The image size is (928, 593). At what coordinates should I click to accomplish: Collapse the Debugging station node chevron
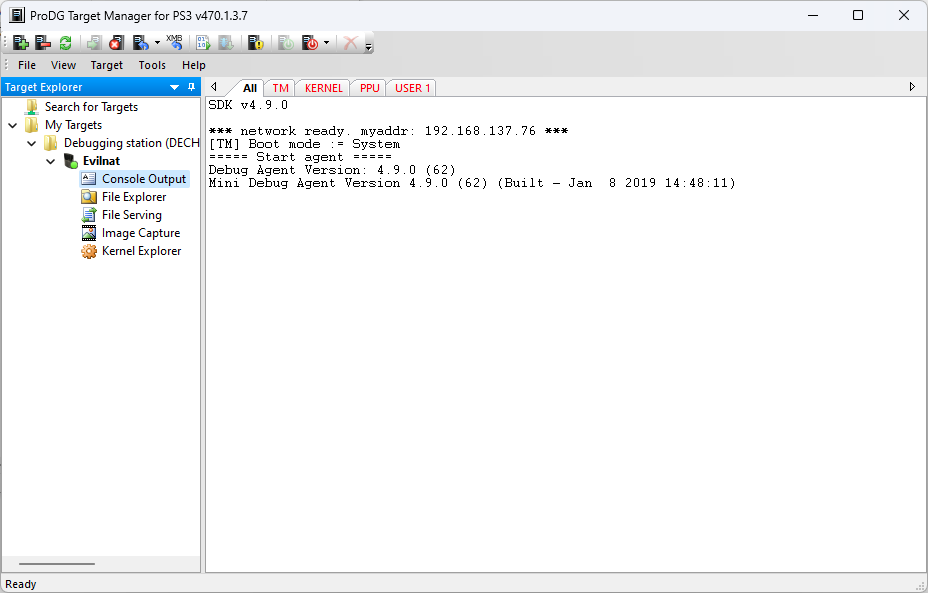[31, 143]
